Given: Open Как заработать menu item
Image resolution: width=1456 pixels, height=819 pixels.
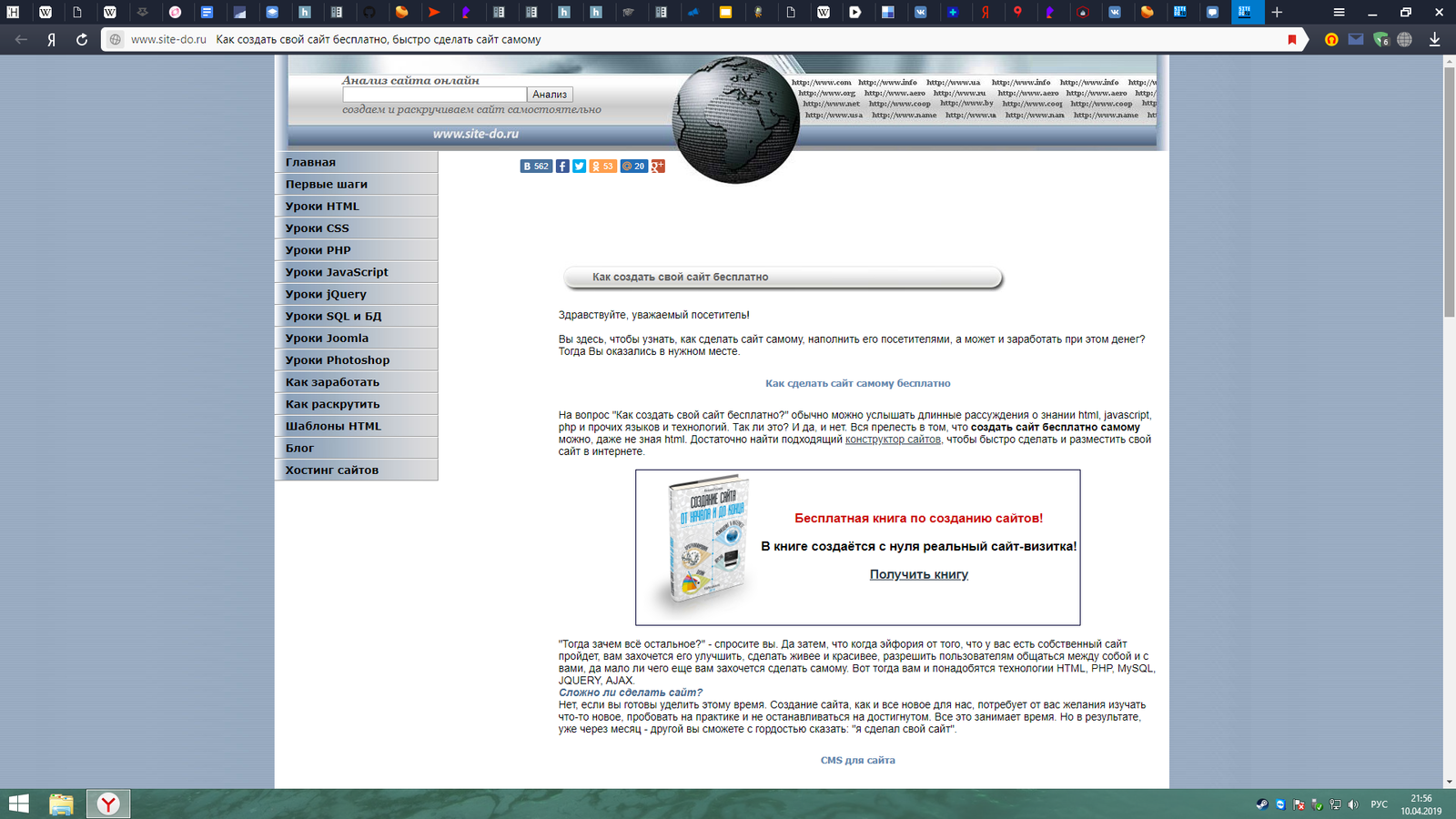Looking at the screenshot, I should tap(356, 382).
